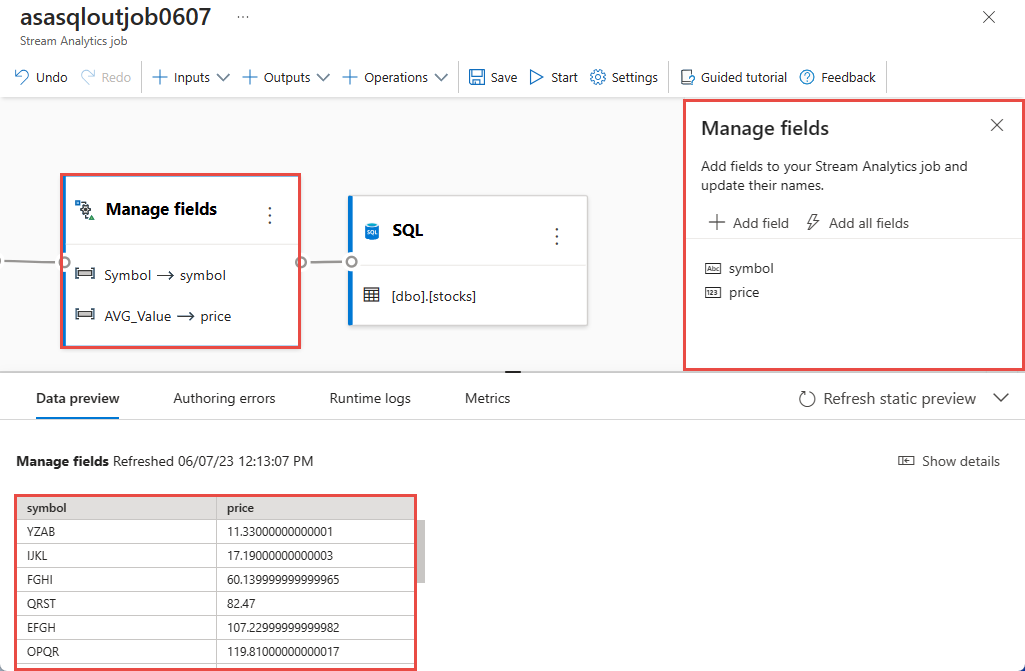Click the 123 numeric icon beside the price field
This screenshot has width=1025, height=671.
[x=711, y=292]
